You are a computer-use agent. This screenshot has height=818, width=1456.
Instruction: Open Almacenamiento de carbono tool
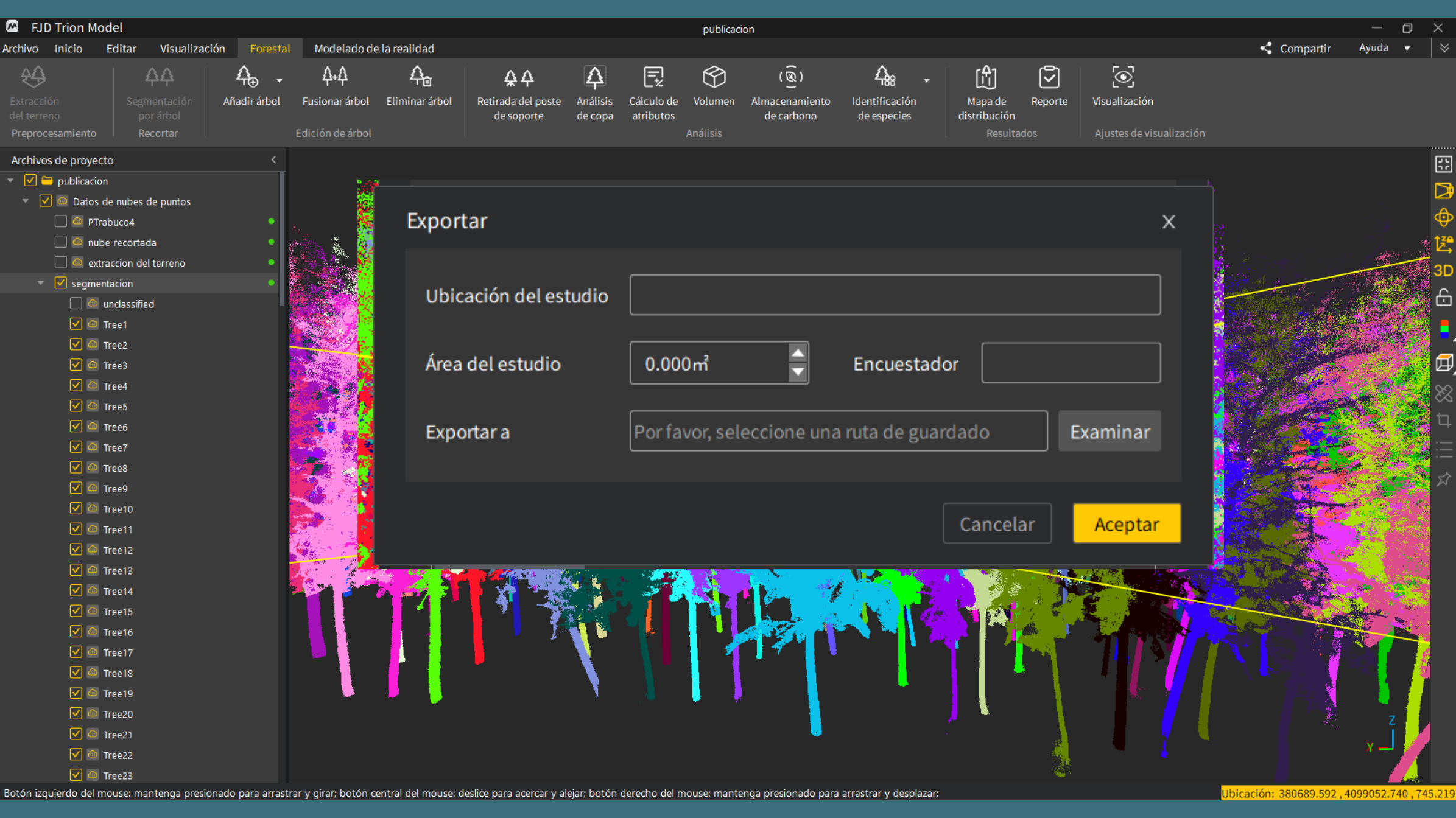[x=790, y=93]
